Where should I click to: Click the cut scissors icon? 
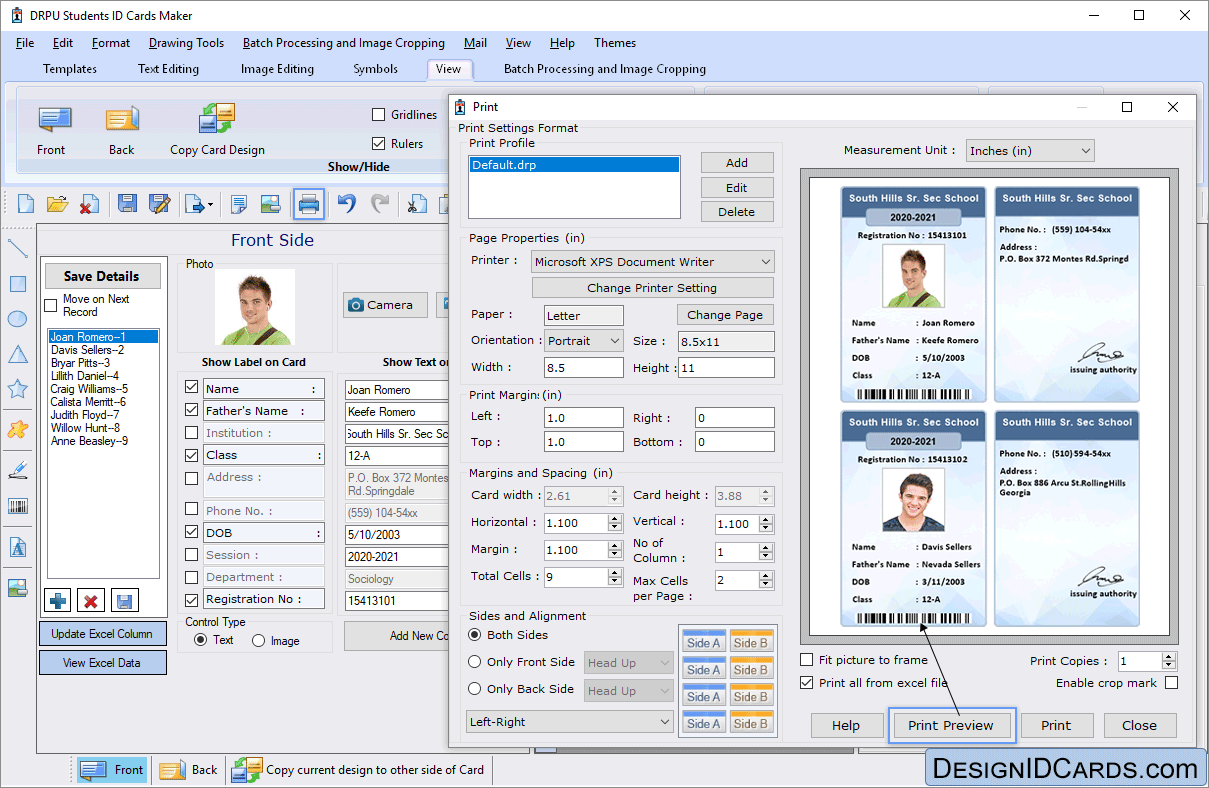(x=417, y=204)
